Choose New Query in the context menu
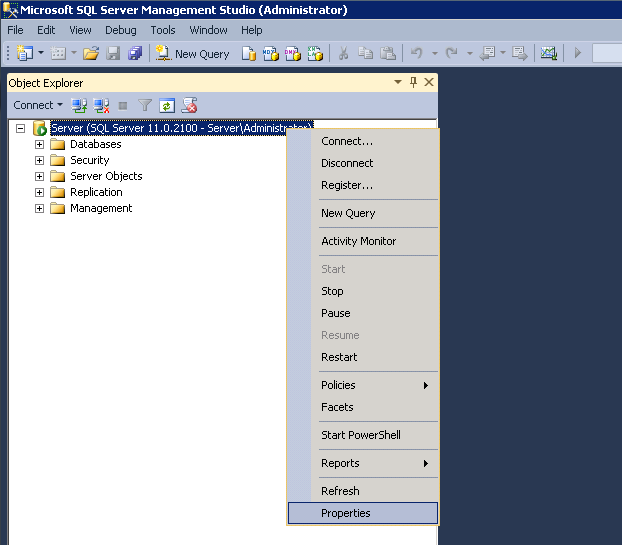Screen dimensions: 622x545 pyautogui.click(x=363, y=213)
